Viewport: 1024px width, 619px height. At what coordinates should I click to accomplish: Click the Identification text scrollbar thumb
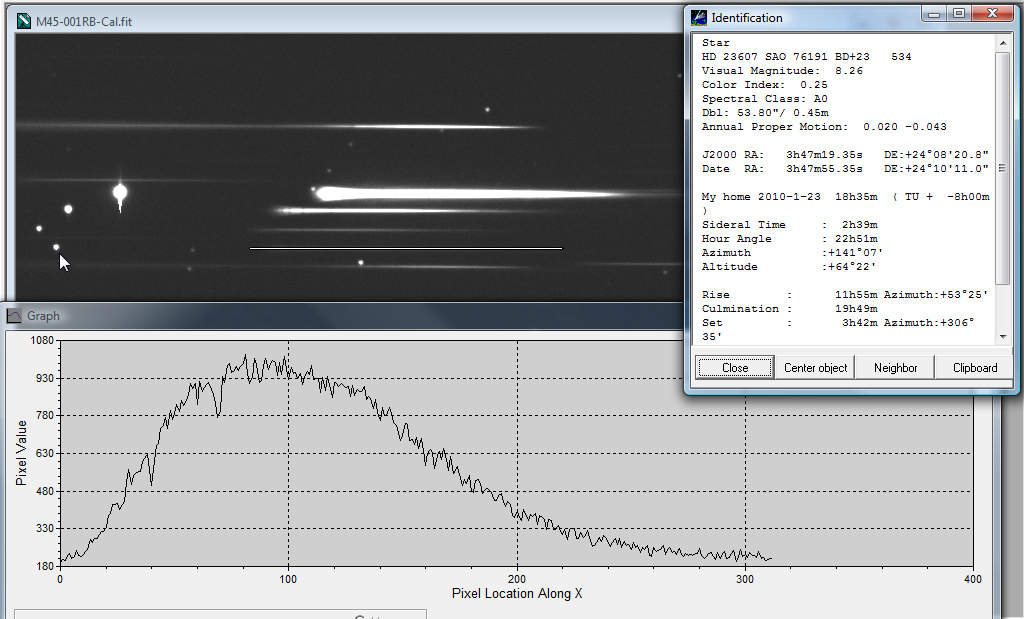click(x=1002, y=168)
